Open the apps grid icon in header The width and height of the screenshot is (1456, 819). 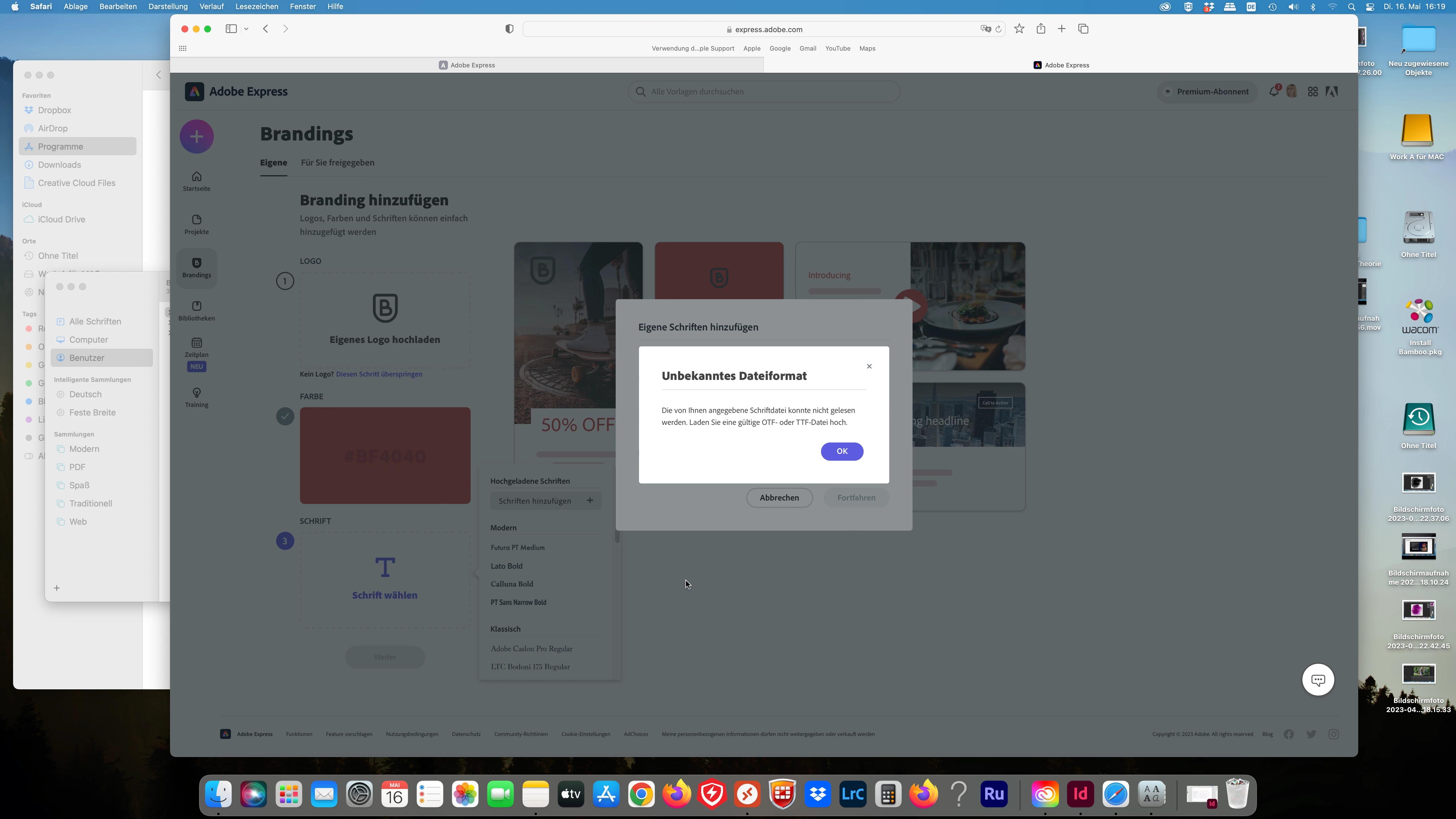click(x=1312, y=92)
